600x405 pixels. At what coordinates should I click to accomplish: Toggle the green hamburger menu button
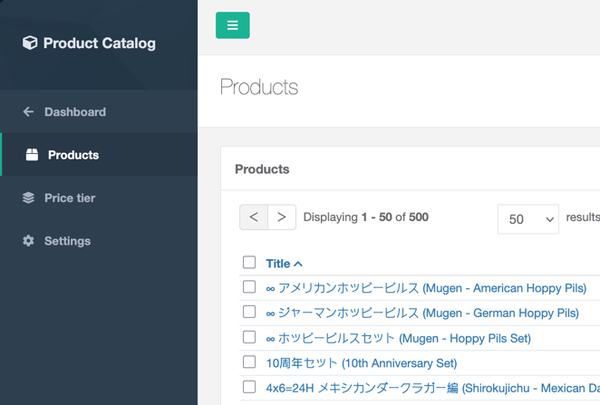(x=233, y=25)
